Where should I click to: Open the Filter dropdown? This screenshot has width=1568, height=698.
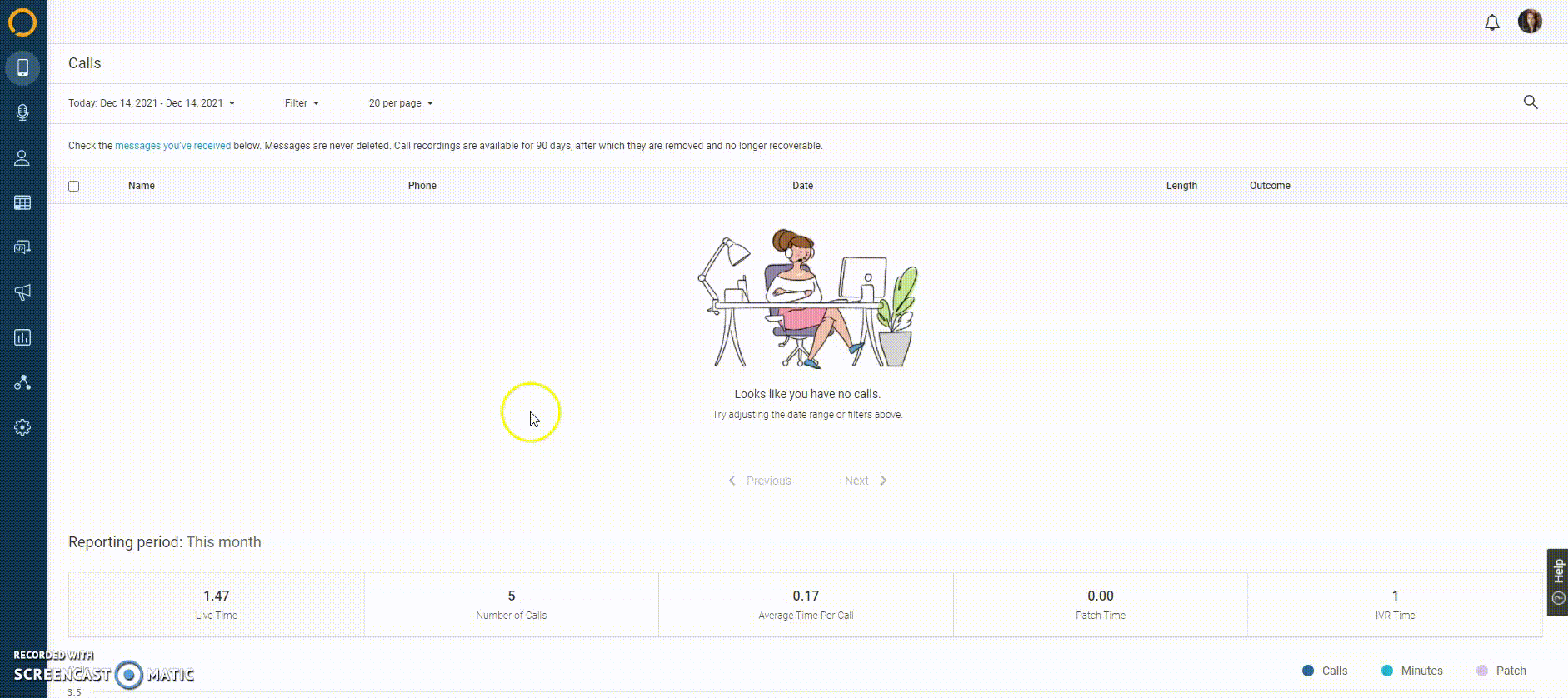click(x=302, y=103)
